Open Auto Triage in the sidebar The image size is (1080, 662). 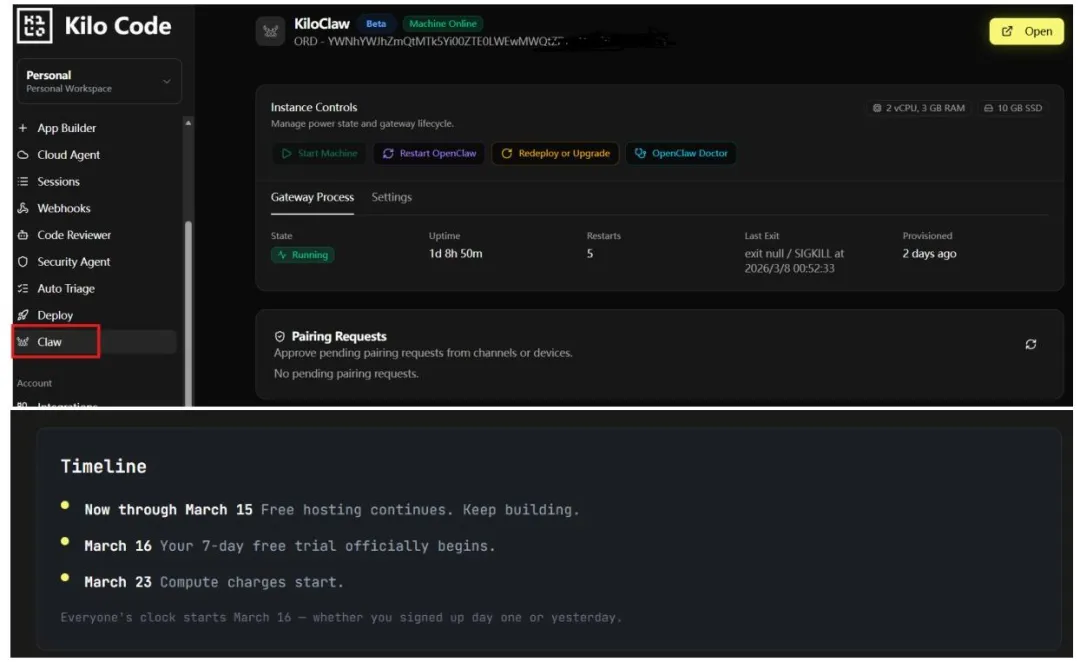pyautogui.click(x=66, y=288)
